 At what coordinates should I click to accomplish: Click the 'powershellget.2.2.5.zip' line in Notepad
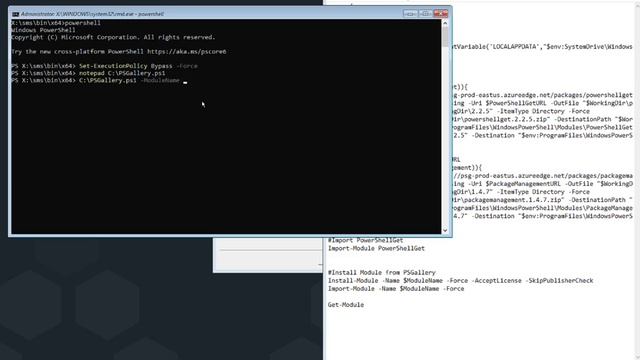pyautogui.click(x=542, y=119)
